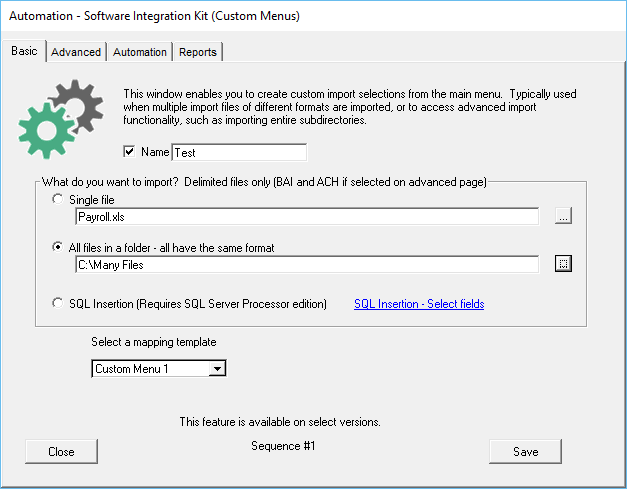
Task: Open the Advanced tab
Action: (76, 52)
